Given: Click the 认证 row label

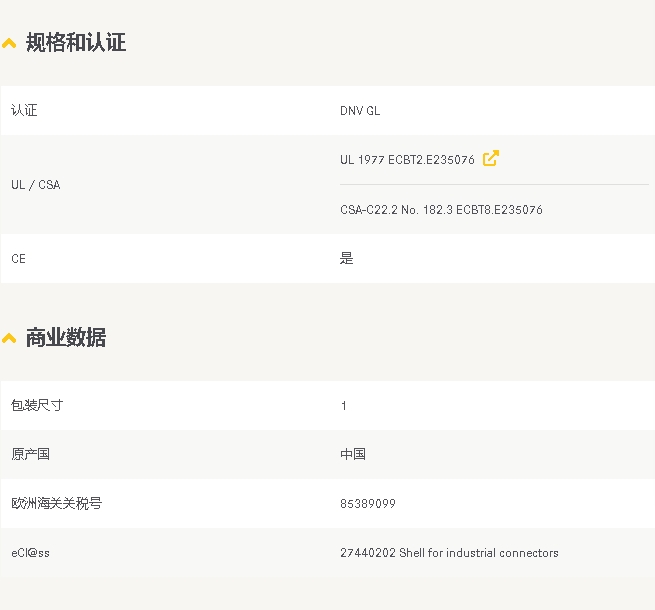Looking at the screenshot, I should click(x=24, y=110).
